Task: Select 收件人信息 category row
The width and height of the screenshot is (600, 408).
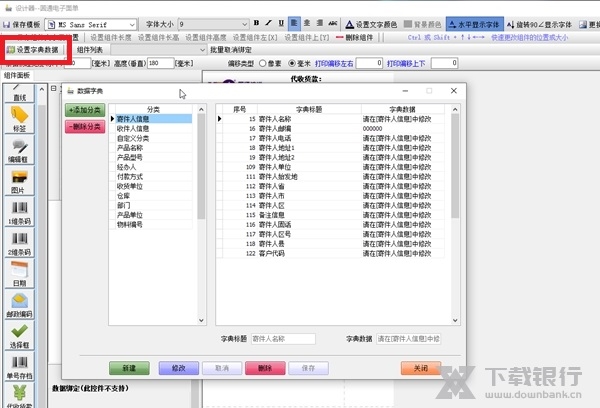Action: (x=154, y=129)
